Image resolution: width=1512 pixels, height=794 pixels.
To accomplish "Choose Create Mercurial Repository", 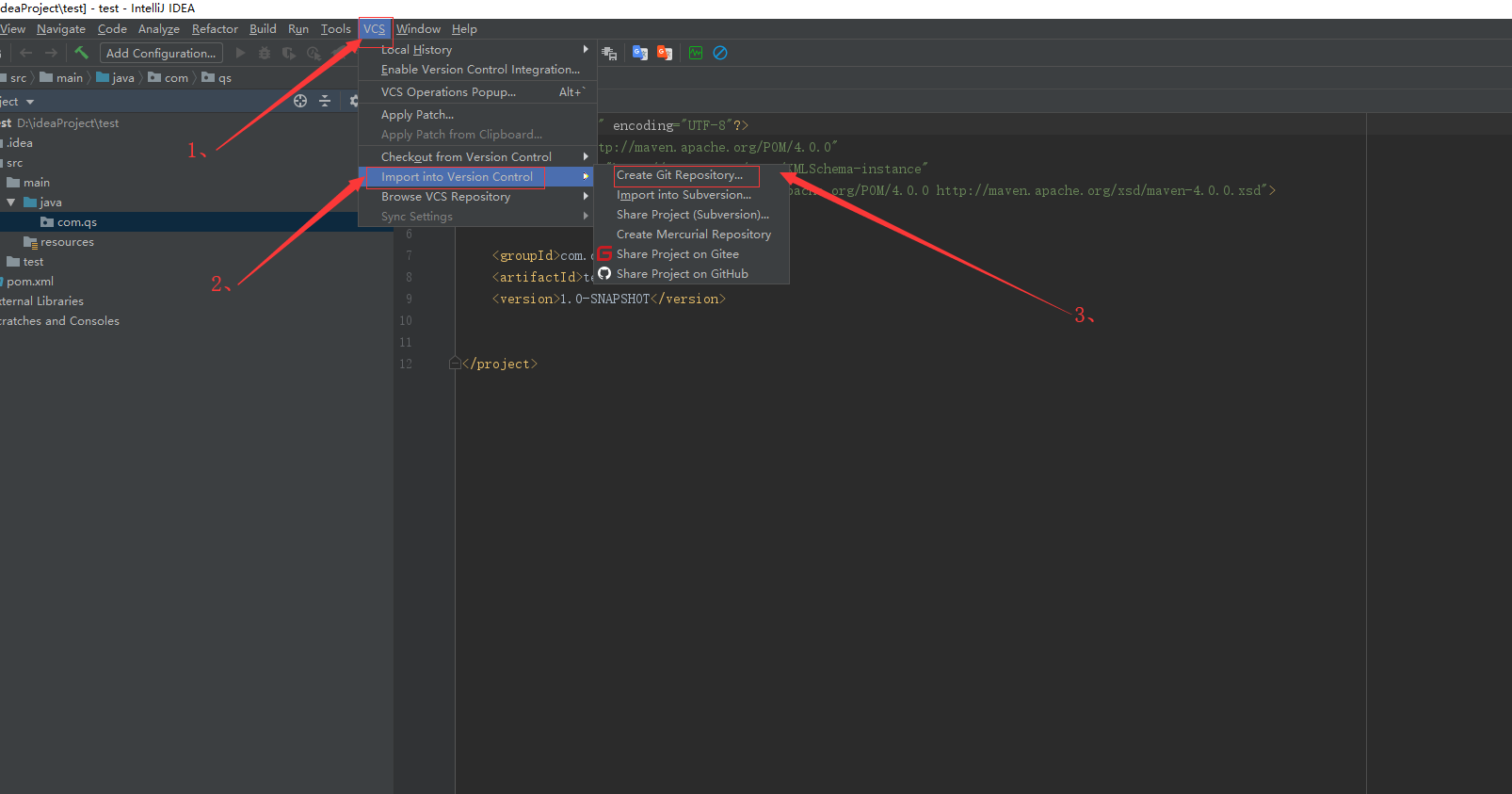I will 691,234.
